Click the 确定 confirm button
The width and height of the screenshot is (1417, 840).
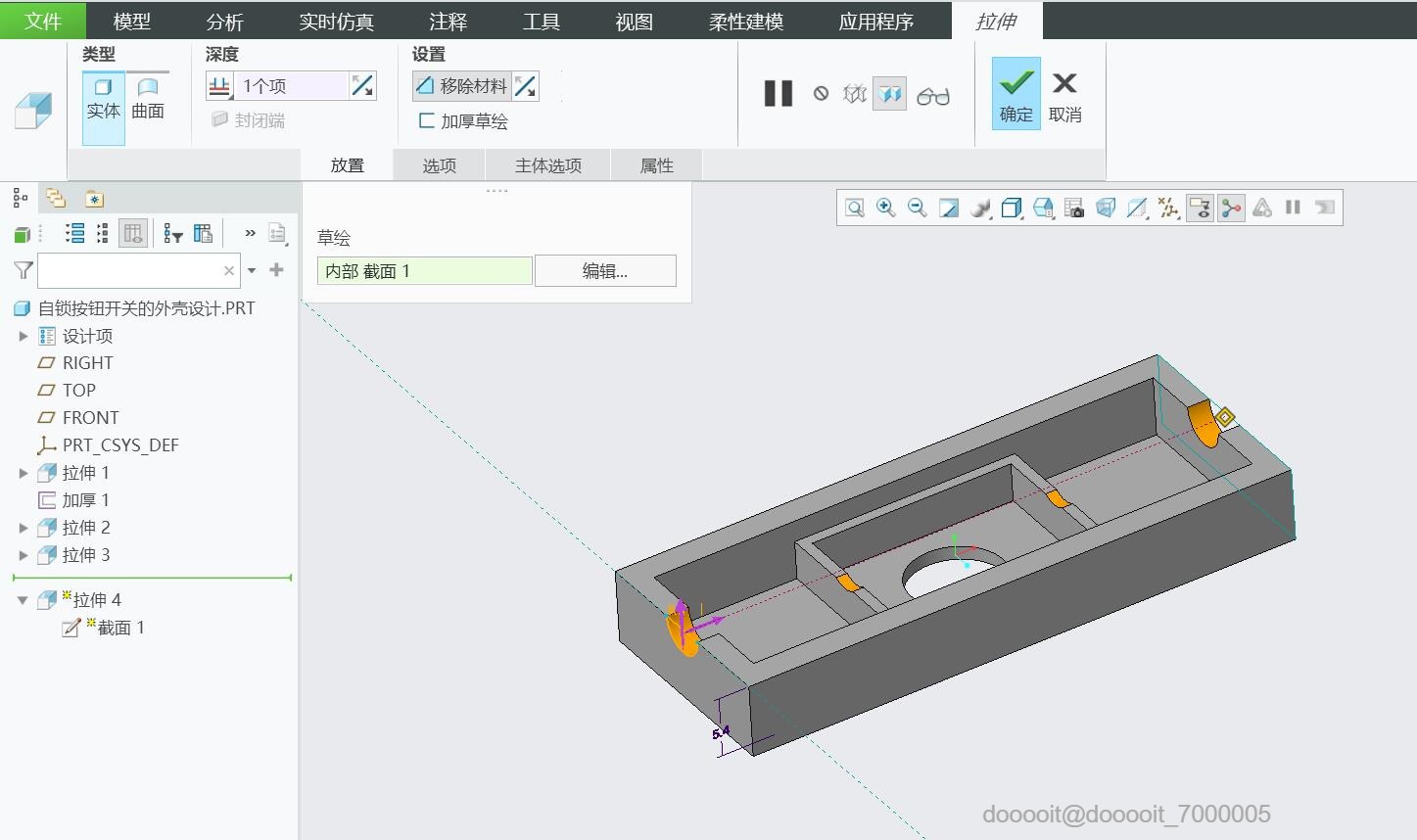tap(1015, 95)
